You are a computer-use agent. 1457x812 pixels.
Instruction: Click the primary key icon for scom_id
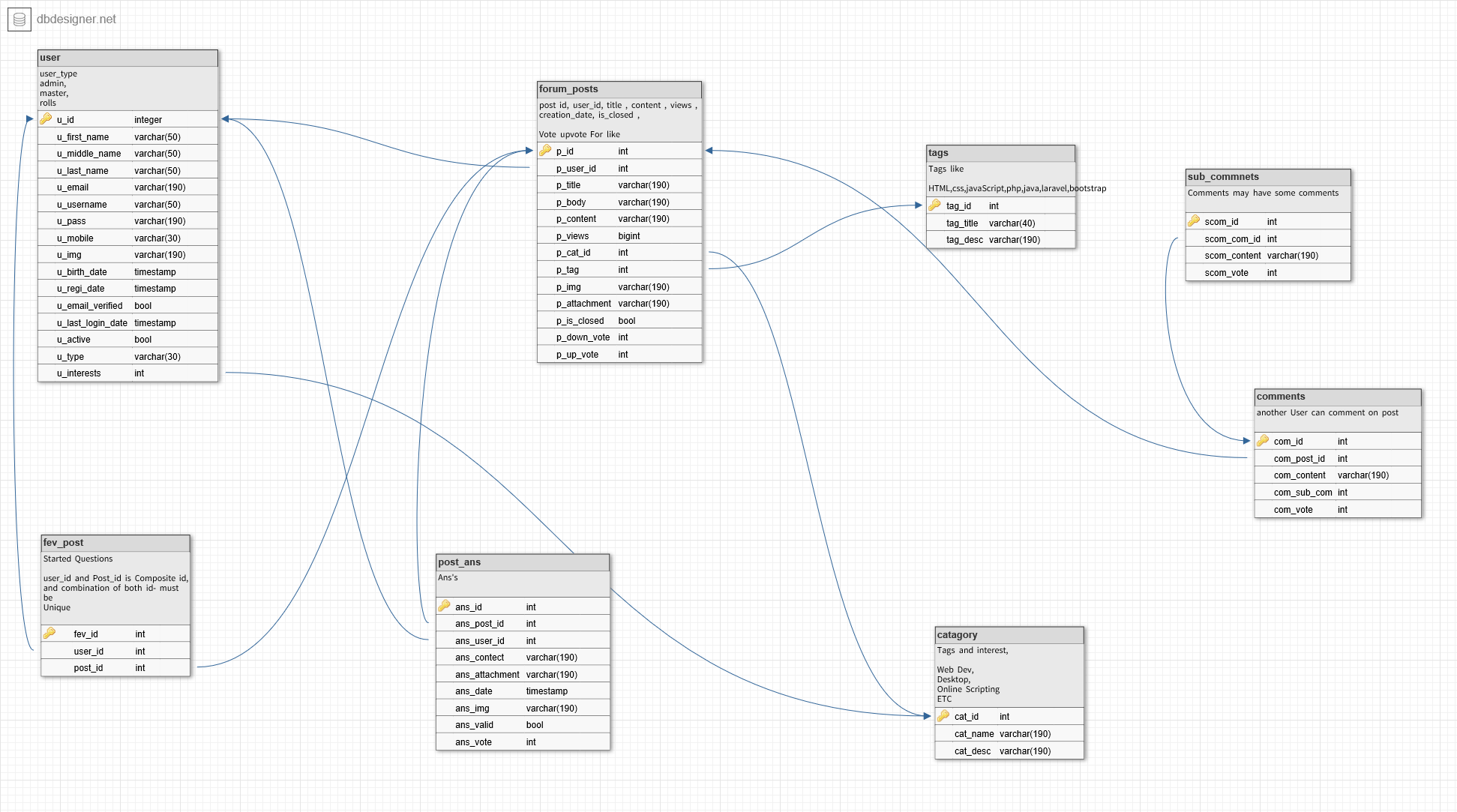(1194, 221)
